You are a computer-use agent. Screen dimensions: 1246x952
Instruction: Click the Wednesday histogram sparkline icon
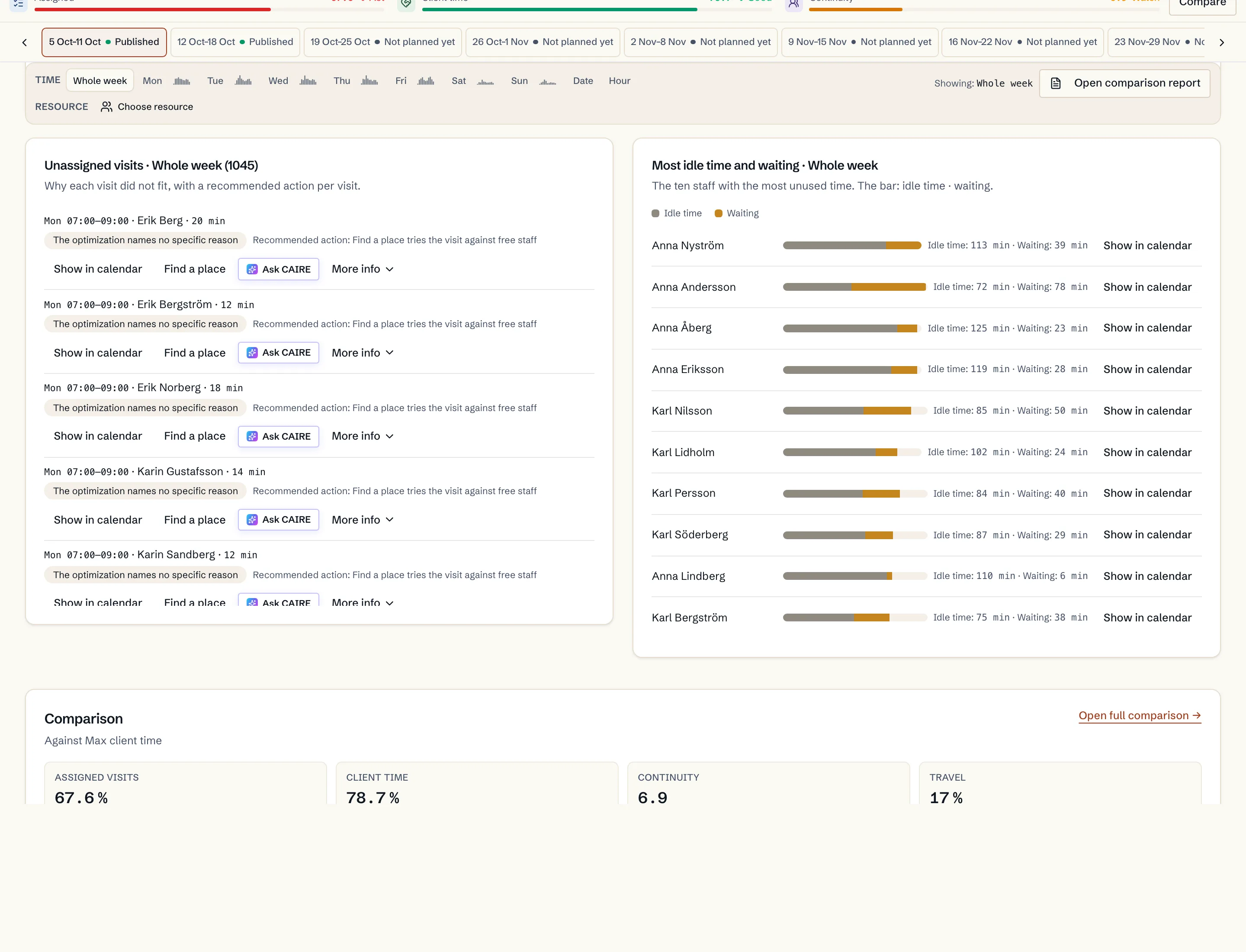click(x=308, y=81)
